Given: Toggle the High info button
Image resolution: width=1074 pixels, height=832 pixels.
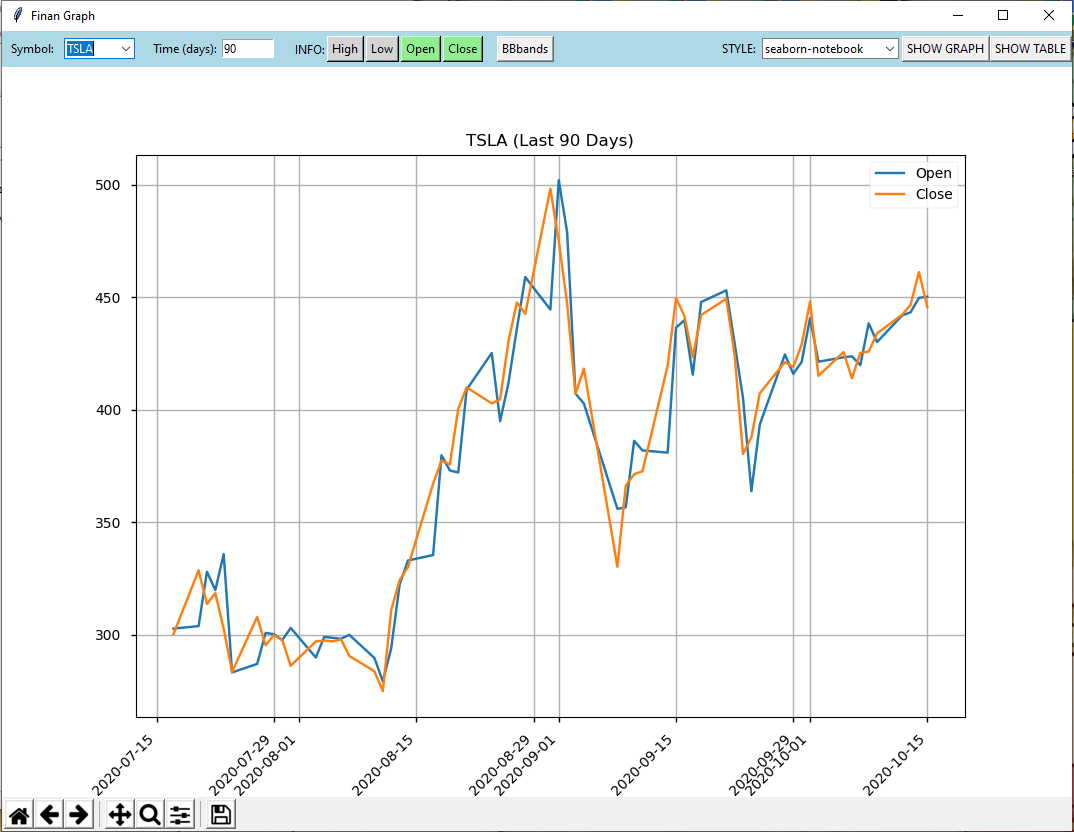Looking at the screenshot, I should 345,49.
